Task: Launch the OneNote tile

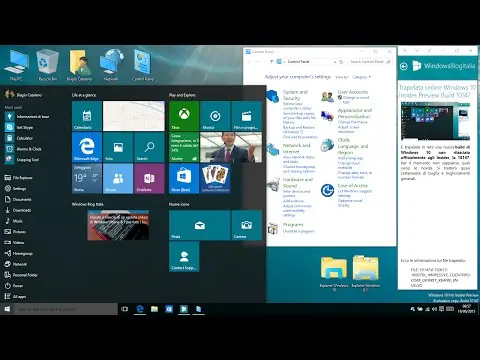Action: (149, 178)
